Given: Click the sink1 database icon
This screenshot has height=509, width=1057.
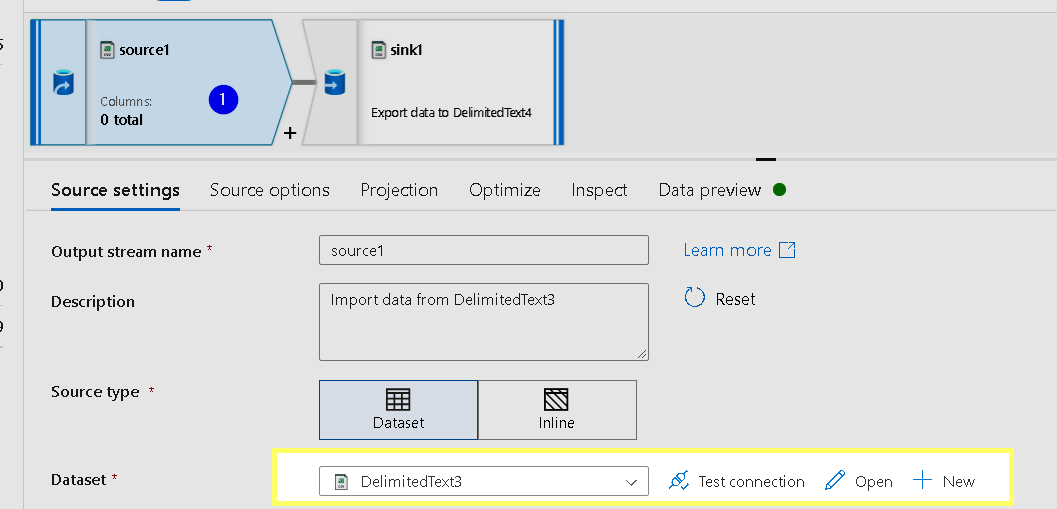Looking at the screenshot, I should 334,82.
